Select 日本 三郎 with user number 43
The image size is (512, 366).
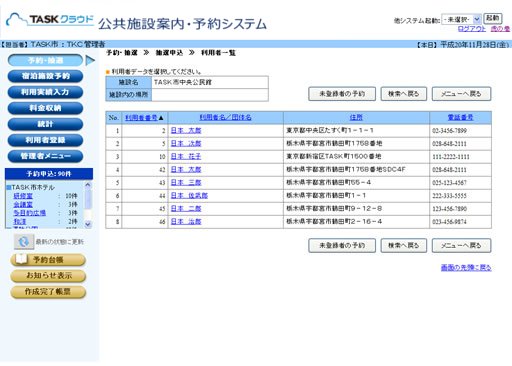point(186,182)
